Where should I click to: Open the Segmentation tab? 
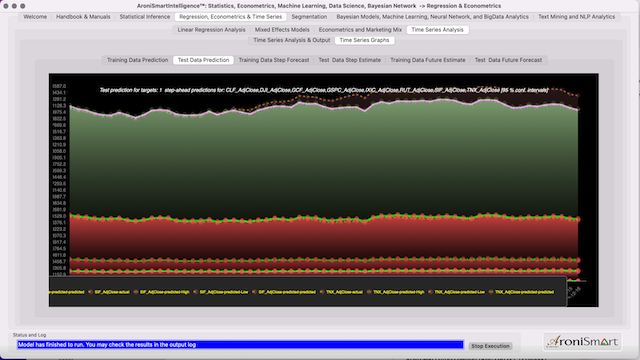309,17
